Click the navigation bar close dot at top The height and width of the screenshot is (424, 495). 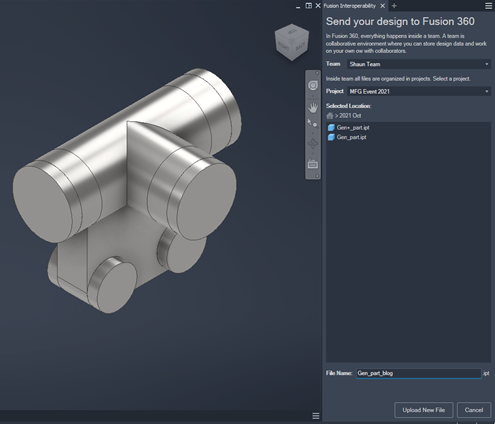pos(317,73)
